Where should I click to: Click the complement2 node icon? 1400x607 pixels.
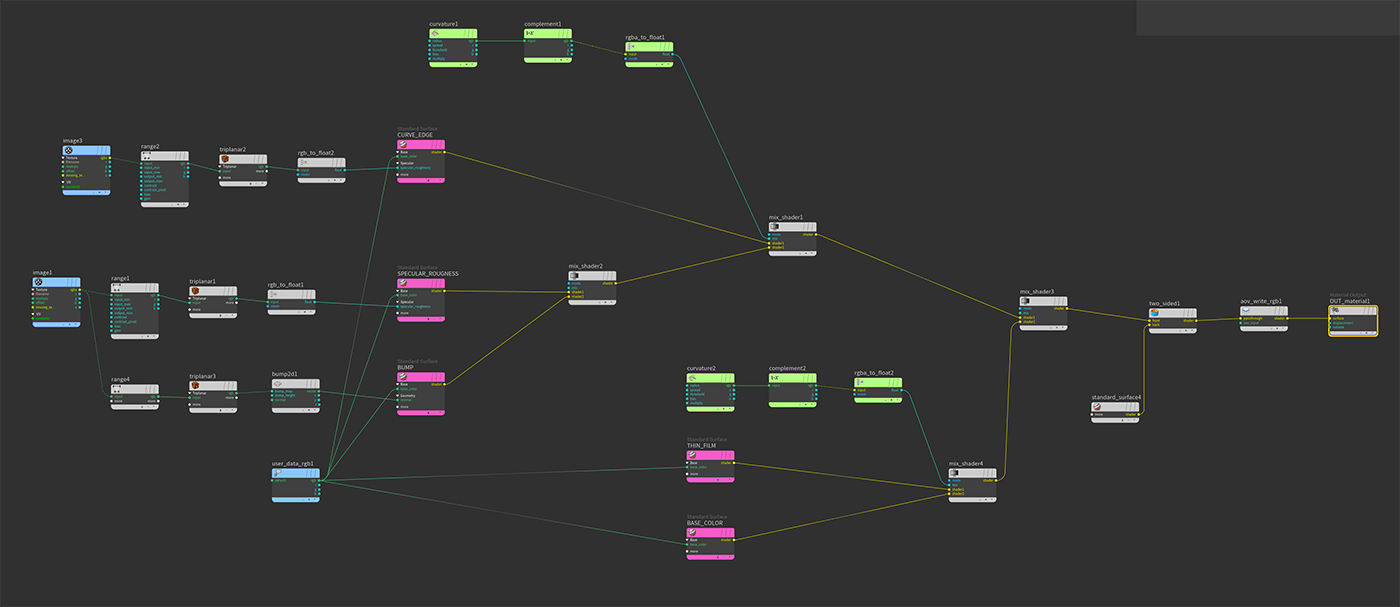775,378
